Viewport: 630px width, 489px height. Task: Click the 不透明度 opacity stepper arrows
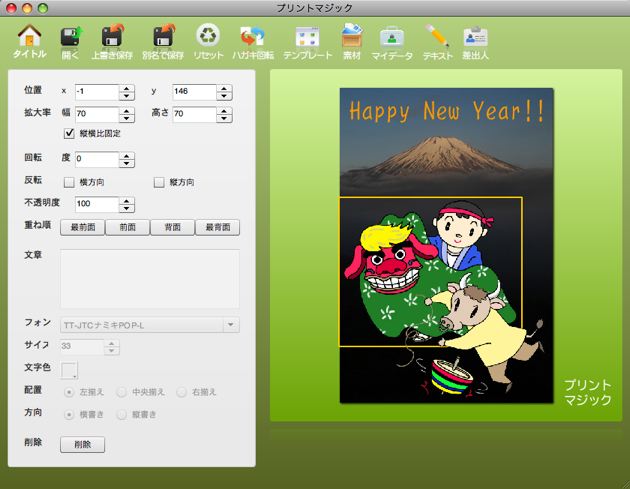127,205
